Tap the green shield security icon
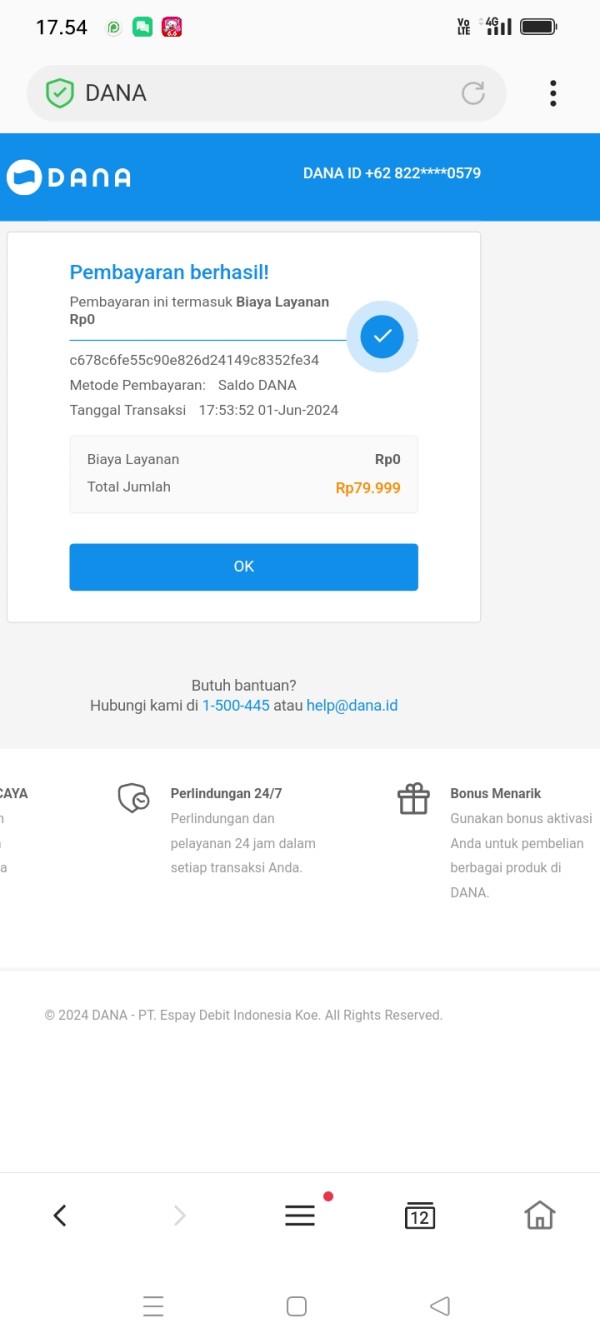 tap(61, 93)
